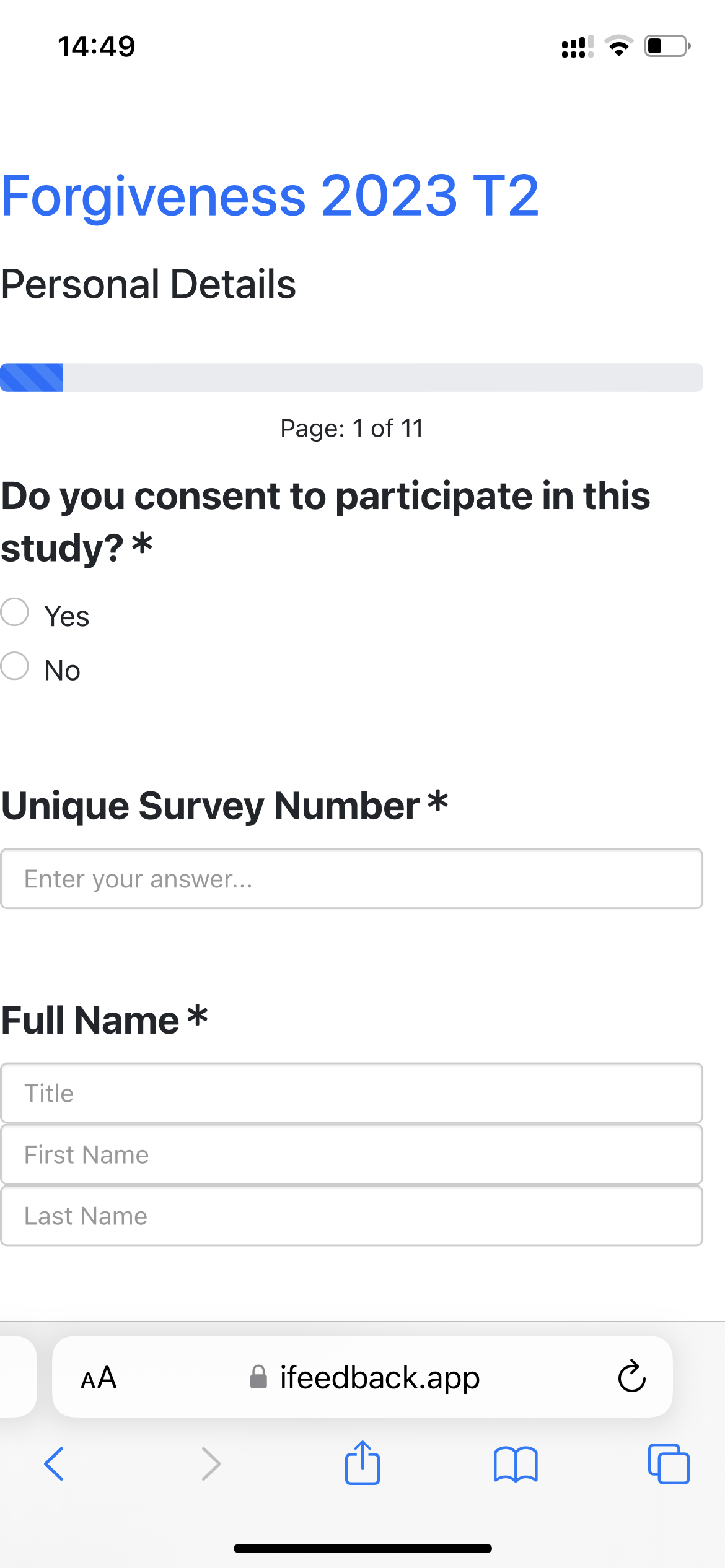This screenshot has height=1568, width=725.
Task: Click the Last Name field
Action: tap(351, 1216)
